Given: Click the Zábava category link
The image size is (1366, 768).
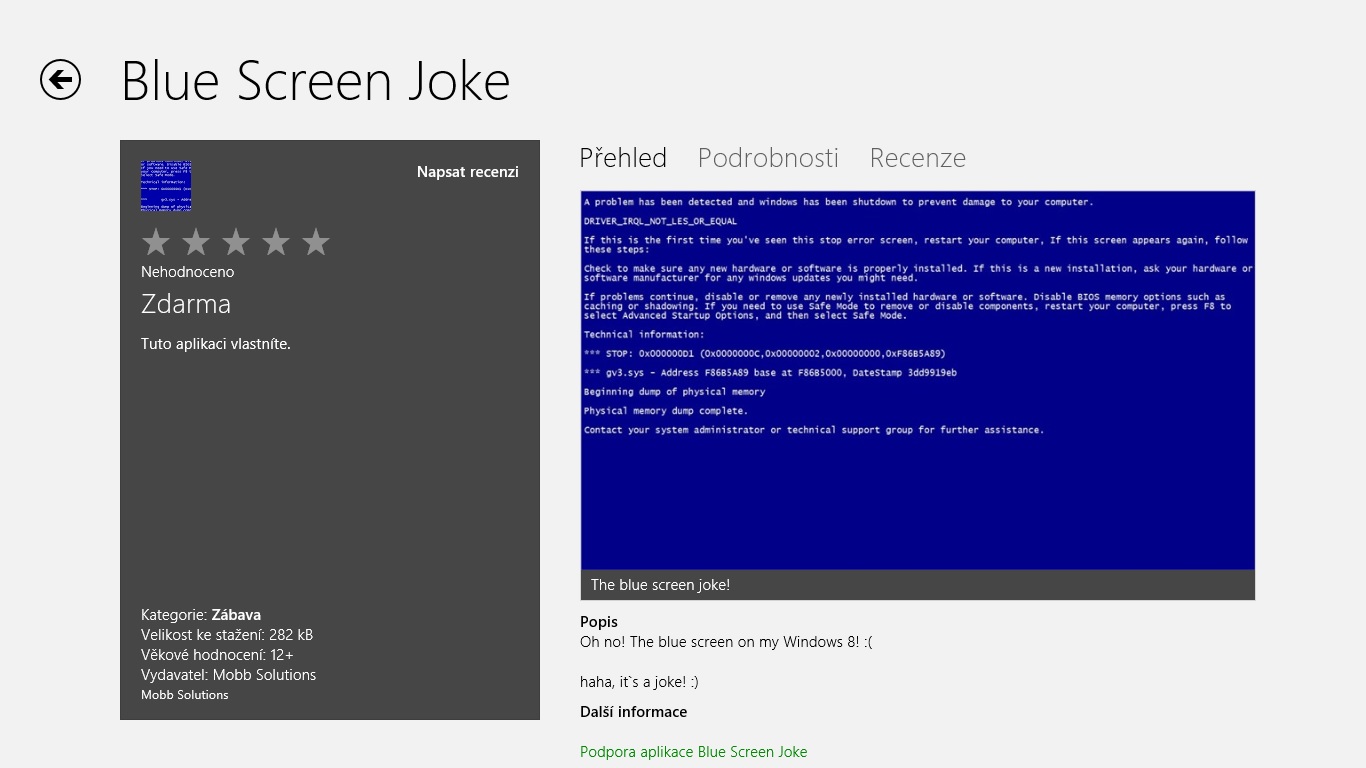Looking at the screenshot, I should (236, 615).
